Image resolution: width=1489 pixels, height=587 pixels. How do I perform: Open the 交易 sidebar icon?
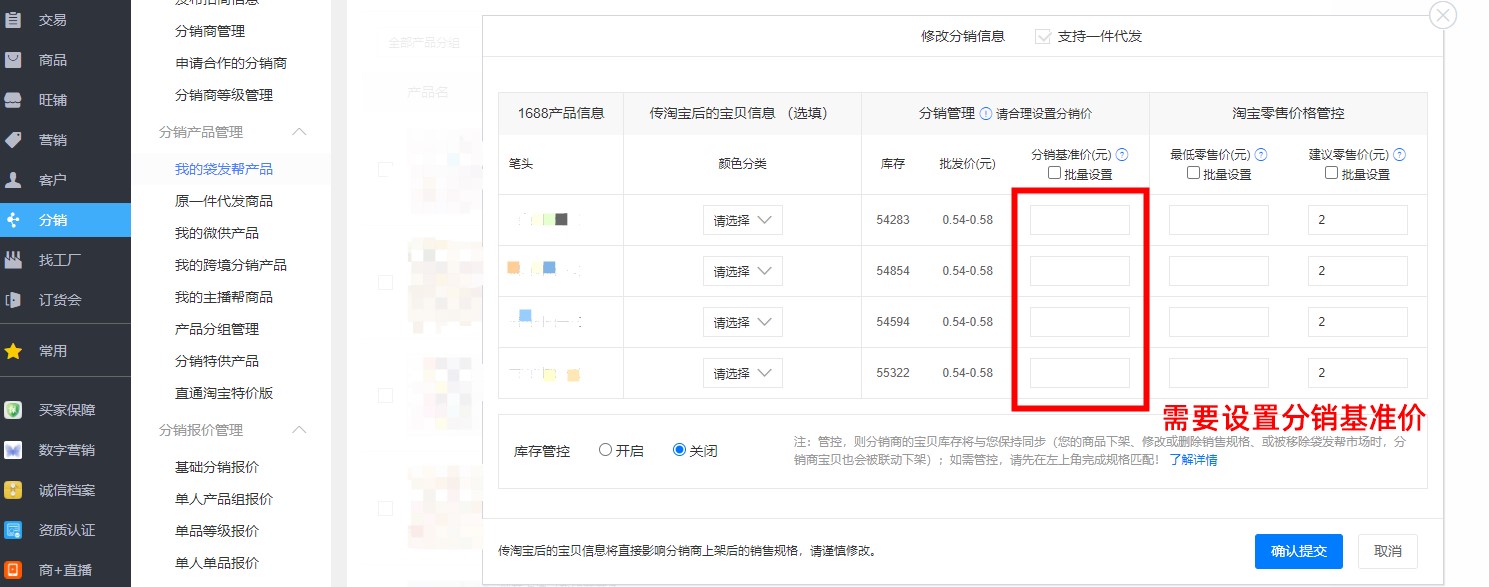point(13,20)
